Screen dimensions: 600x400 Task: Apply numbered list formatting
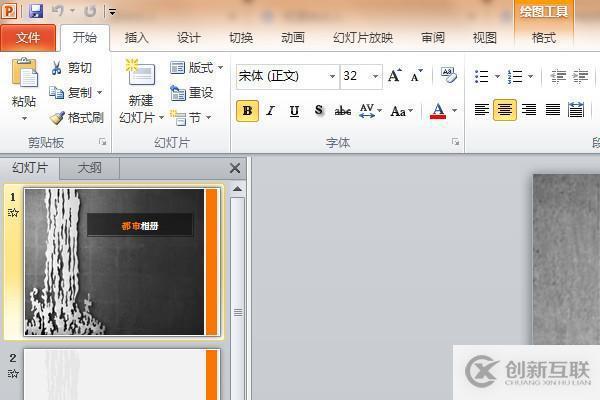[x=515, y=76]
